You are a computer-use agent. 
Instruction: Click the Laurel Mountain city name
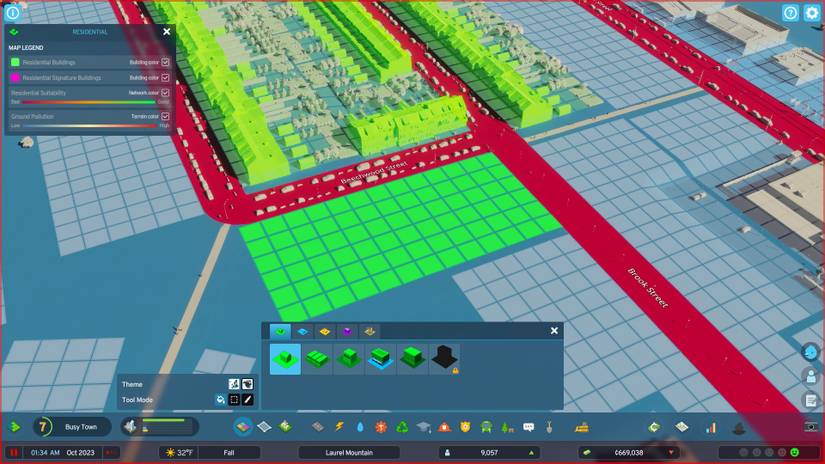[349, 452]
